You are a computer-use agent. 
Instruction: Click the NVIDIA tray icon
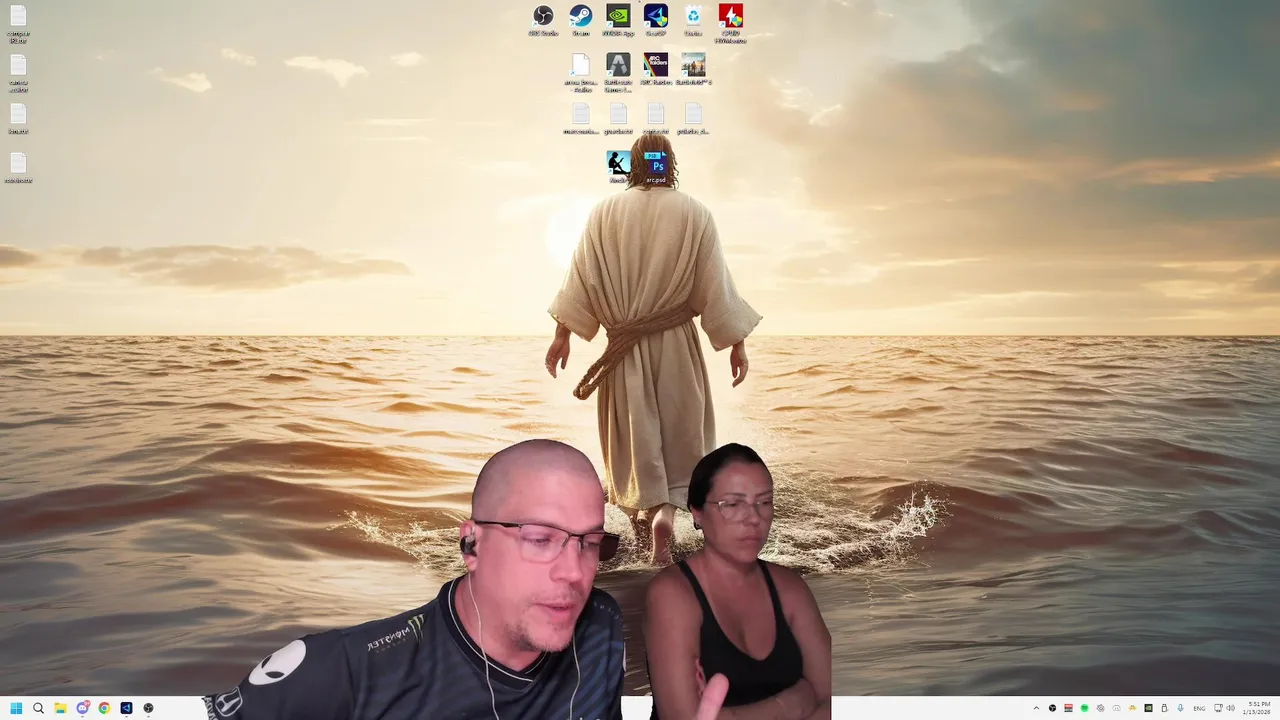[1148, 708]
